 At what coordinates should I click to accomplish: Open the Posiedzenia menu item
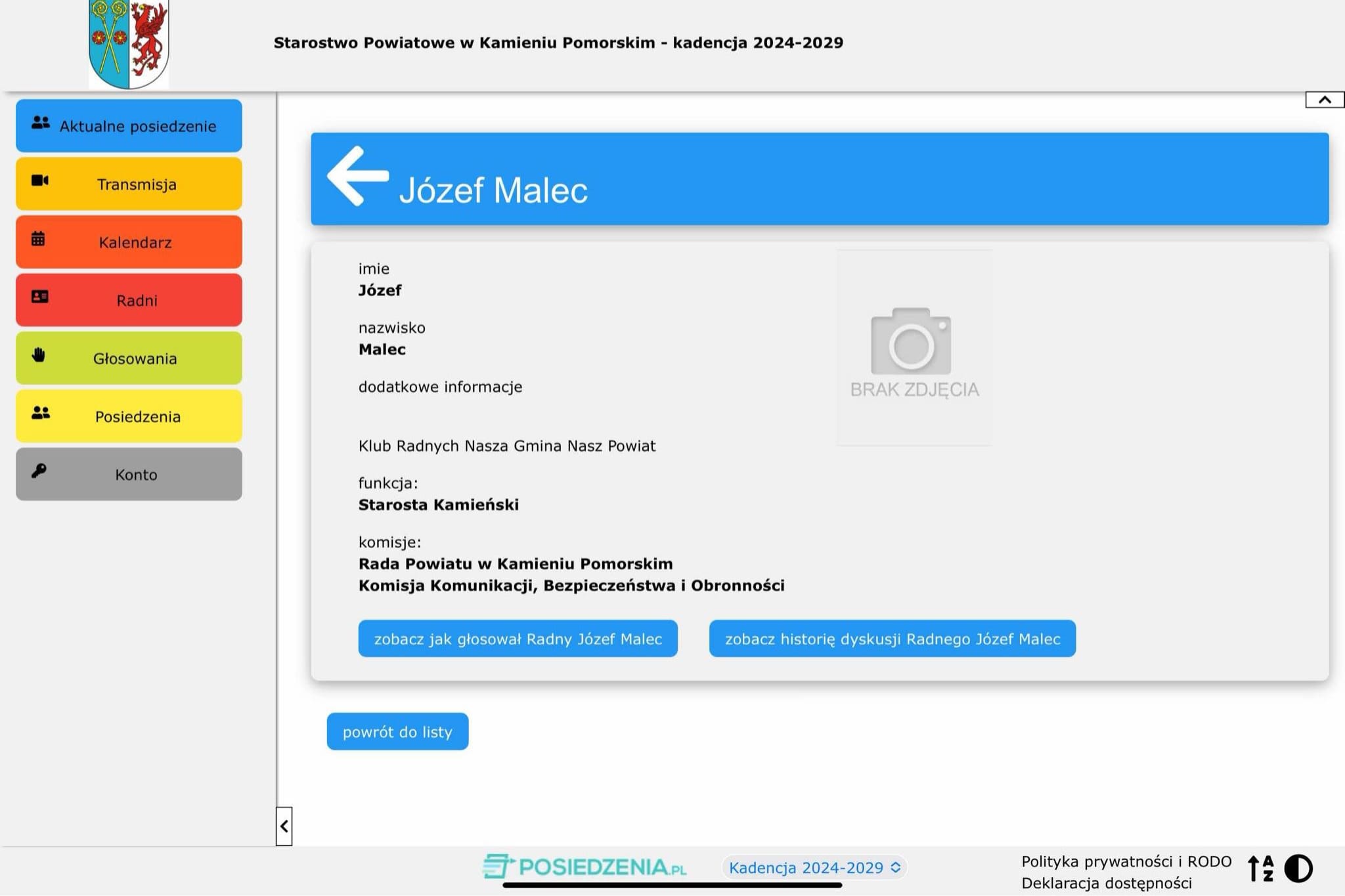tap(129, 417)
